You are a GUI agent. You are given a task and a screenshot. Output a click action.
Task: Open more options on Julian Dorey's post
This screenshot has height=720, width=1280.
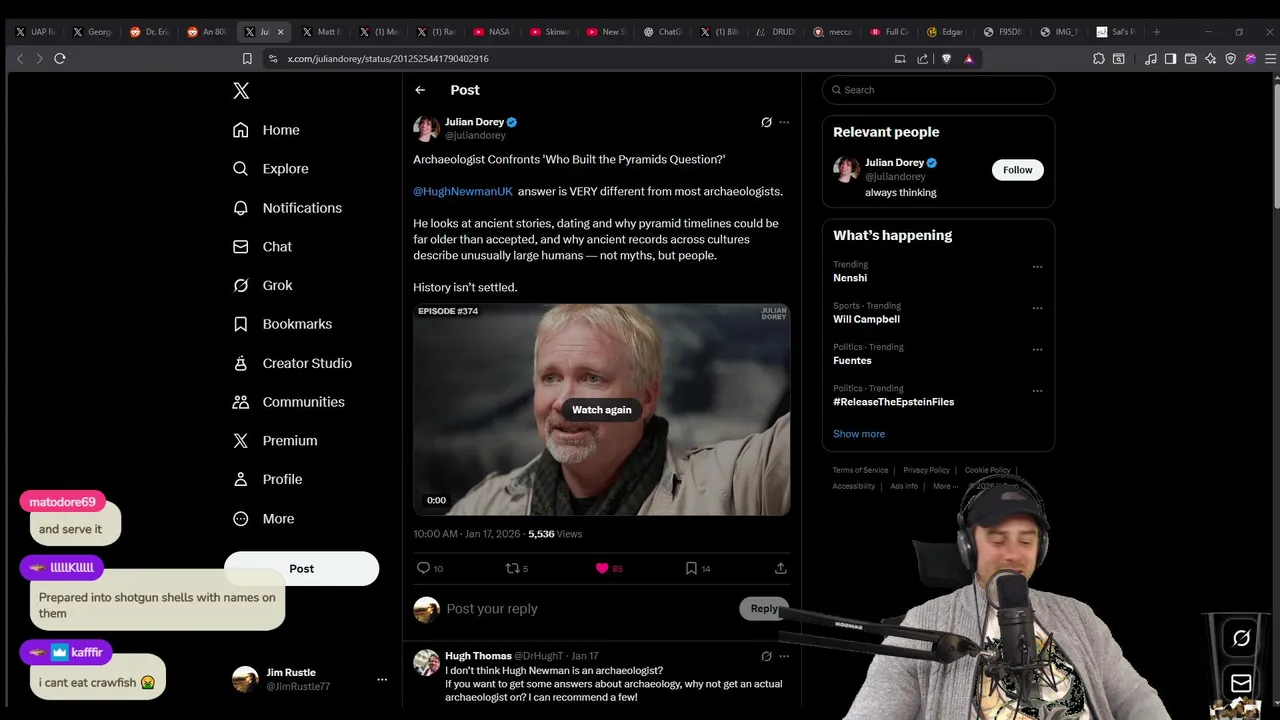(x=784, y=122)
